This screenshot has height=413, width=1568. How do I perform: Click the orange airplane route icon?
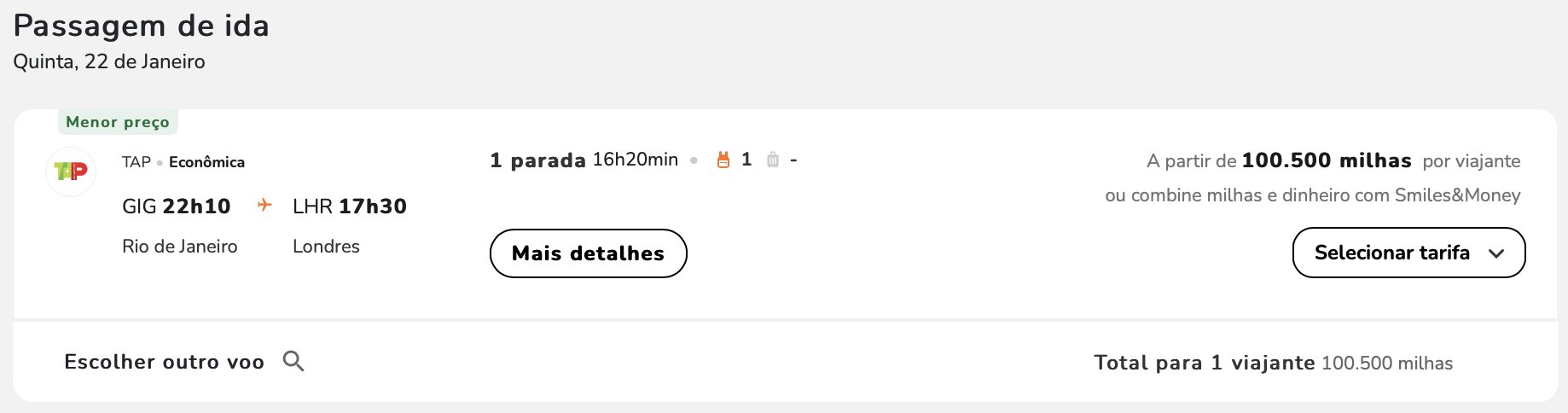[x=264, y=205]
